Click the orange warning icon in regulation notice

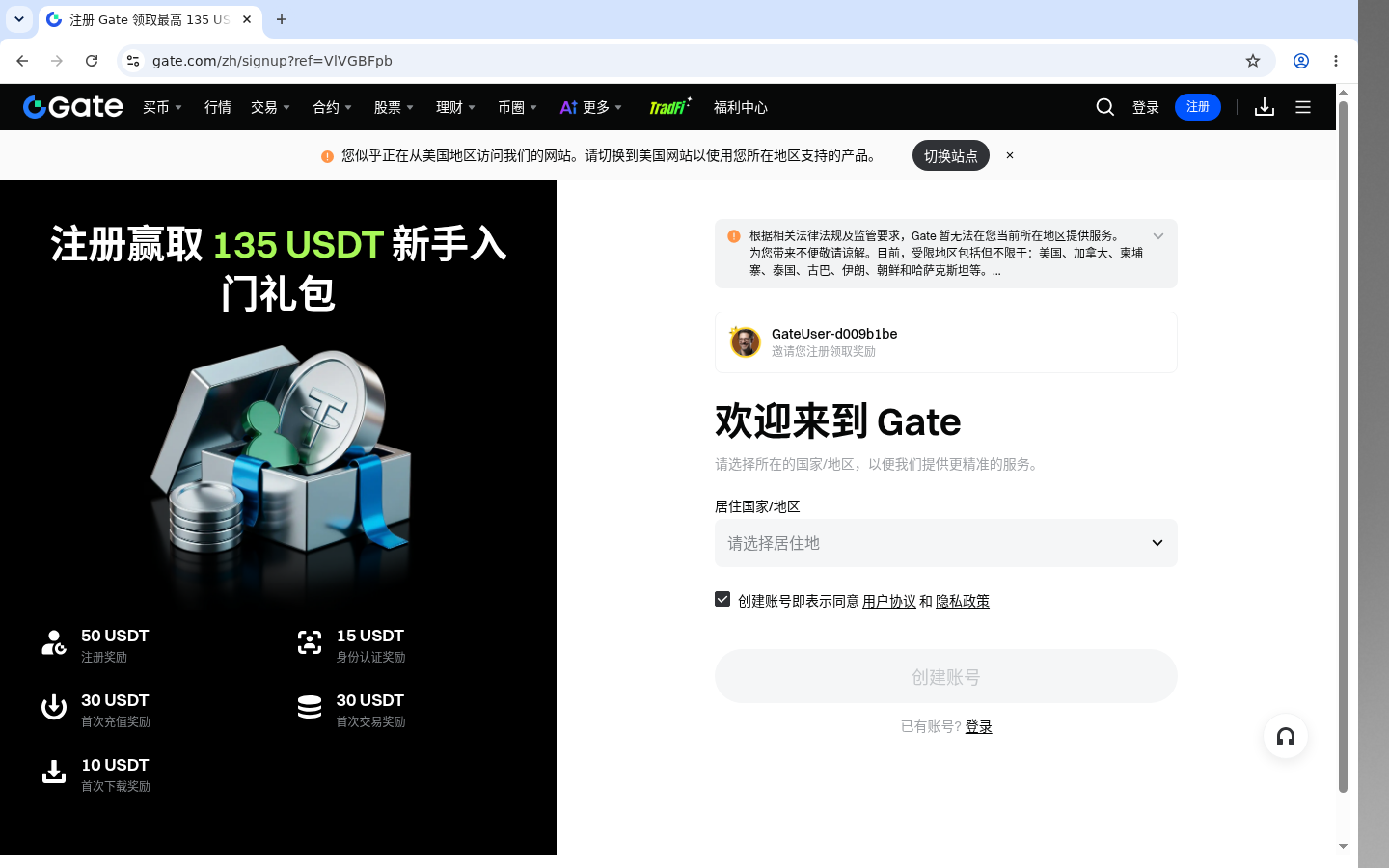(x=734, y=236)
